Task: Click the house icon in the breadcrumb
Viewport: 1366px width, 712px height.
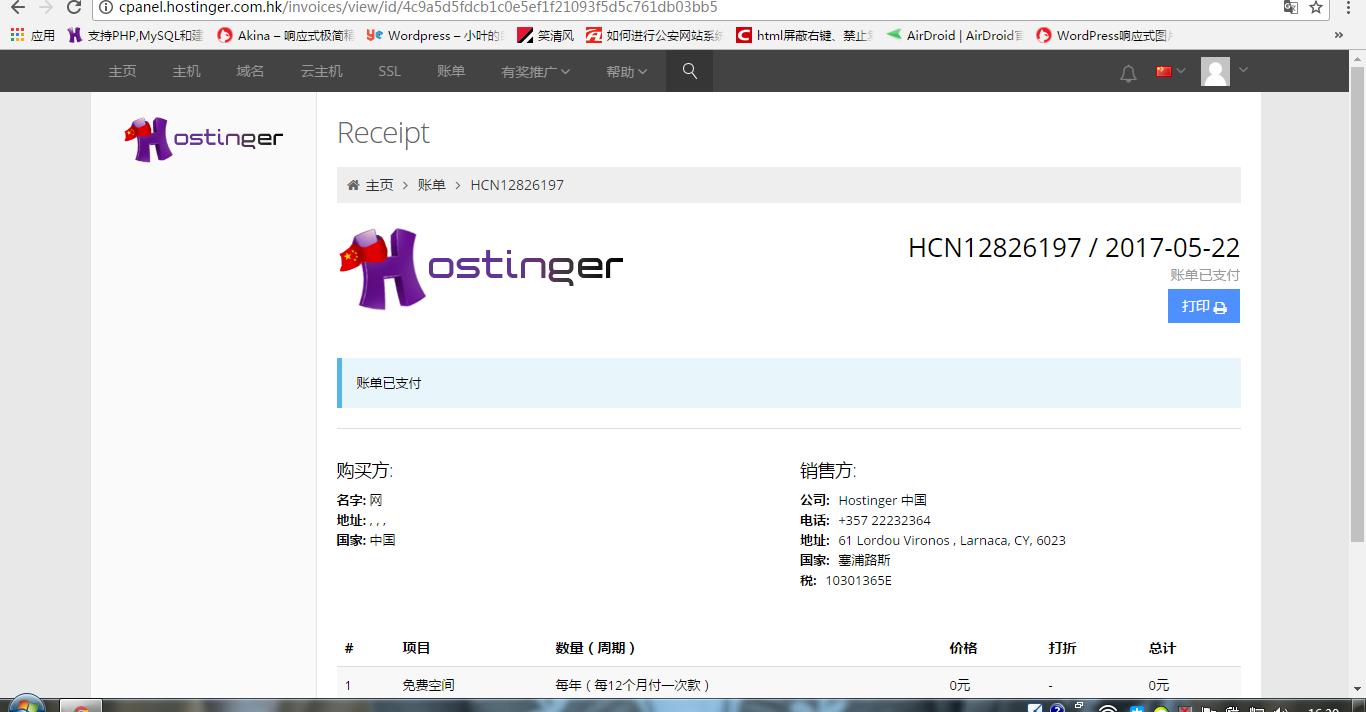Action: pyautogui.click(x=352, y=184)
